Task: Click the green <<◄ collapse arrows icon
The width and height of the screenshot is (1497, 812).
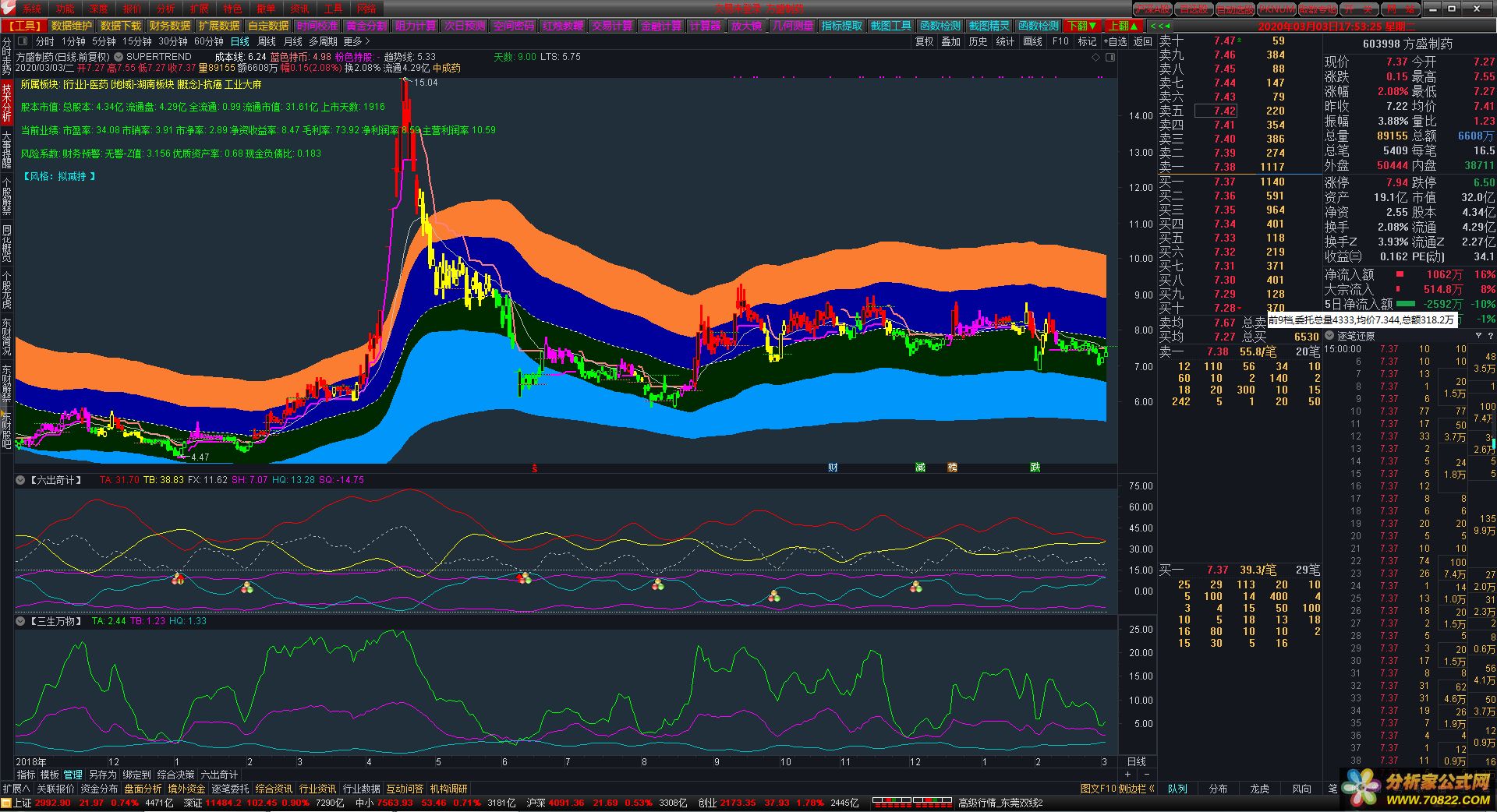Action: 1159,26
